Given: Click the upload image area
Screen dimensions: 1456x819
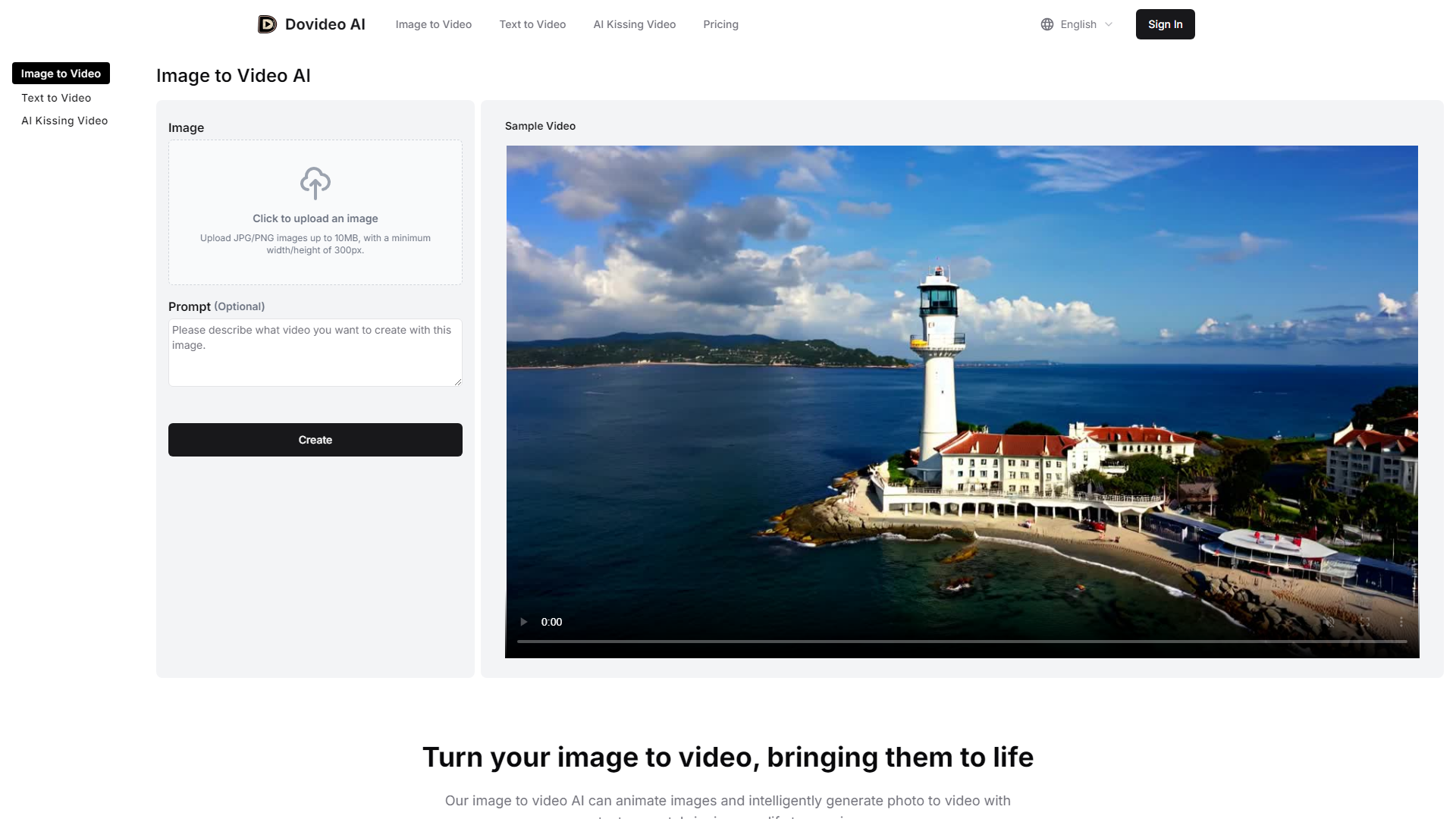Looking at the screenshot, I should (x=315, y=211).
